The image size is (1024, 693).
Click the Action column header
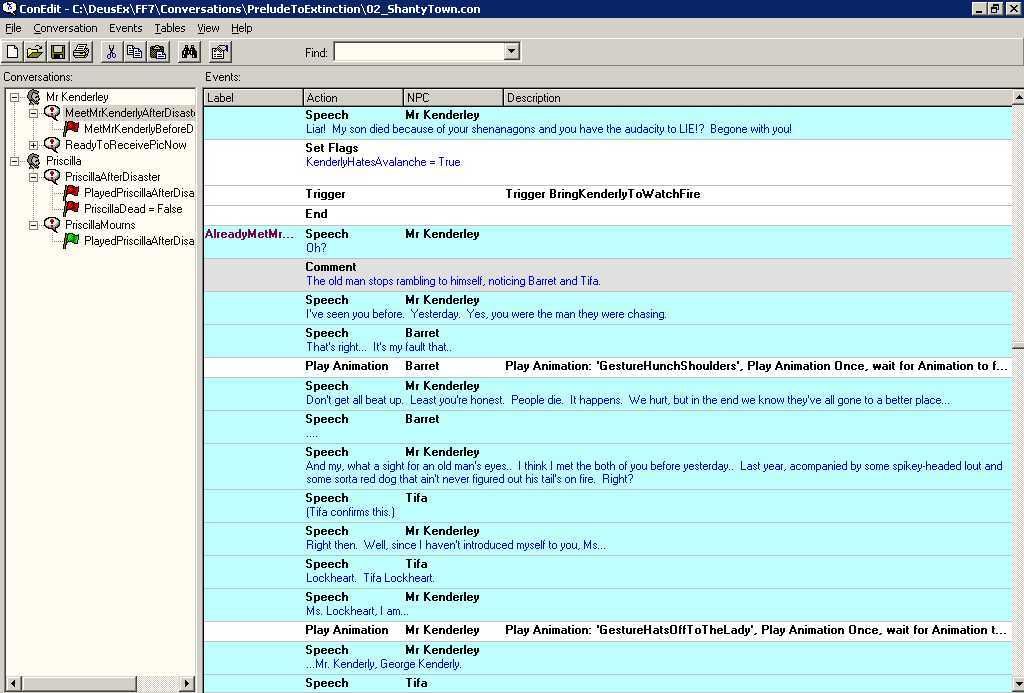[353, 98]
